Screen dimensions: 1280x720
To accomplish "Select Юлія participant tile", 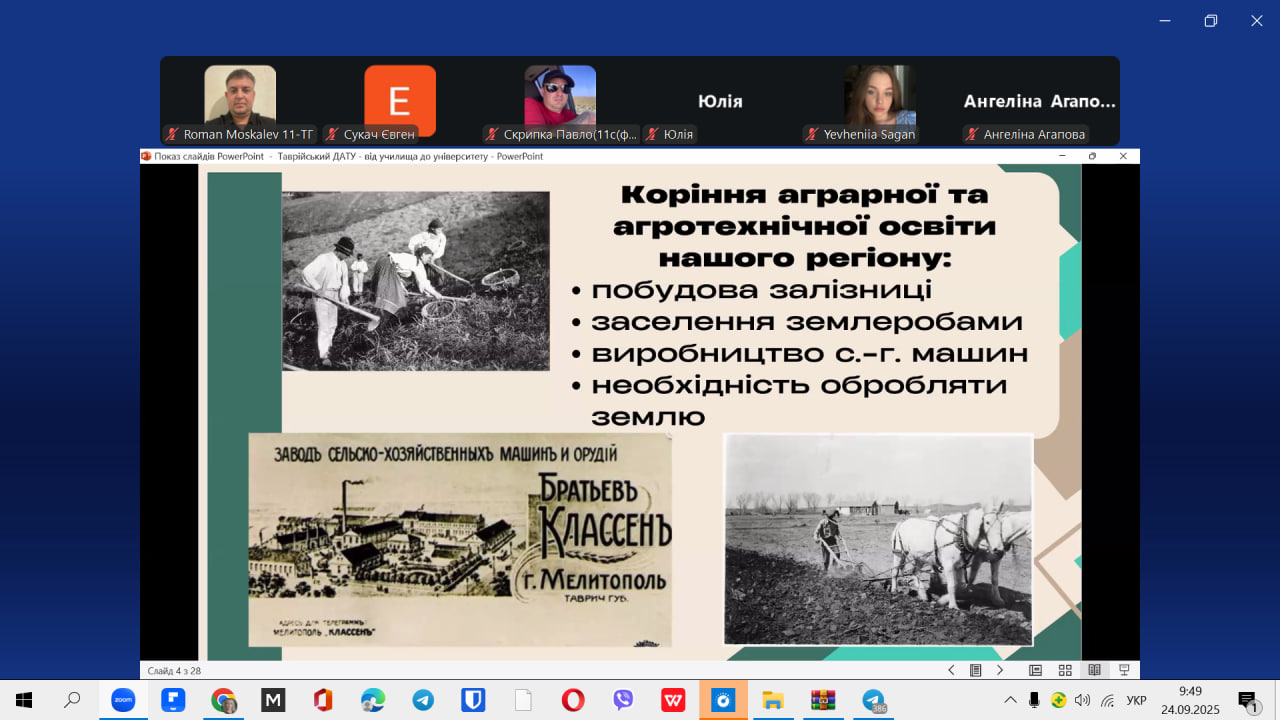I will [x=720, y=101].
